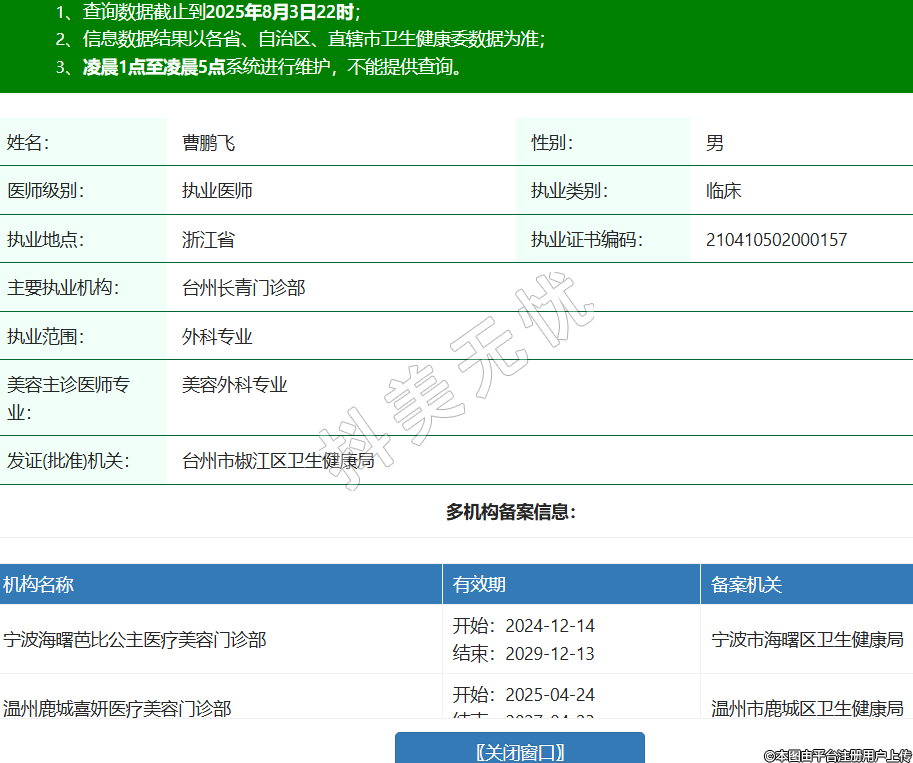913x763 pixels.
Task: Select the 温州鹿城喜妍医疗美容门诊部 entry
Action: click(x=117, y=708)
